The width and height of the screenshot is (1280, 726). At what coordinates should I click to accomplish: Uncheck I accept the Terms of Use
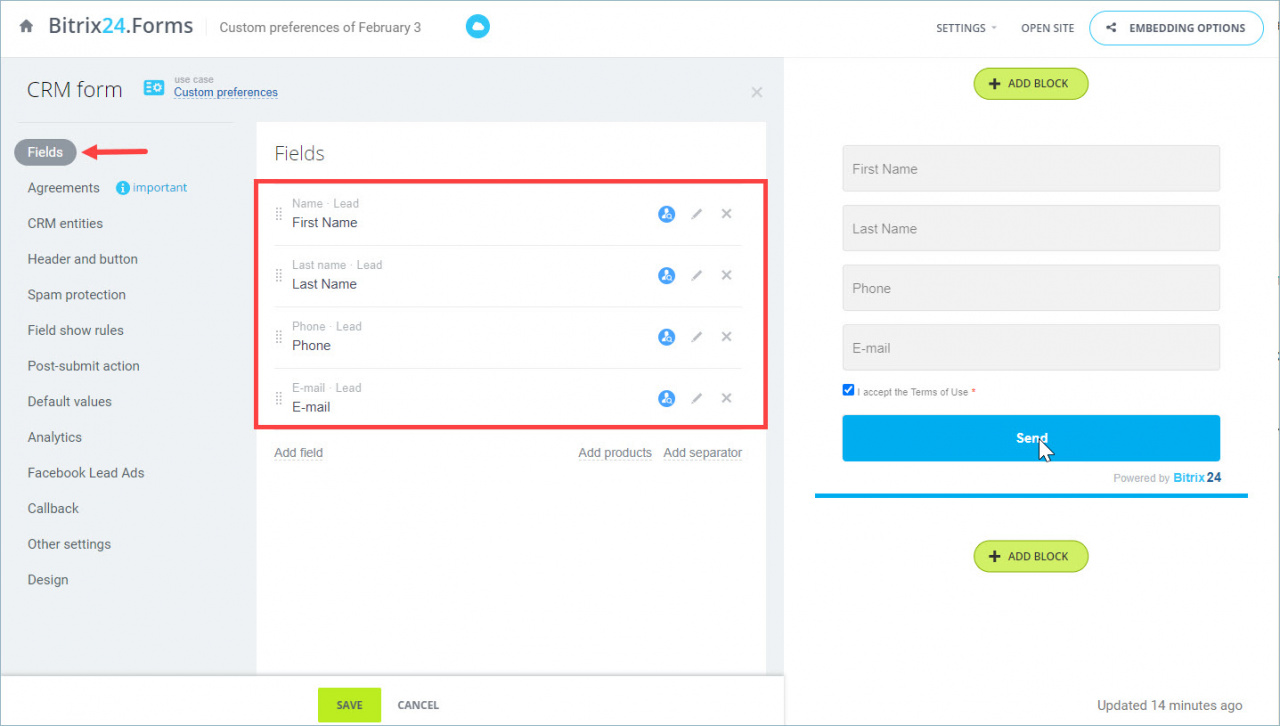848,390
